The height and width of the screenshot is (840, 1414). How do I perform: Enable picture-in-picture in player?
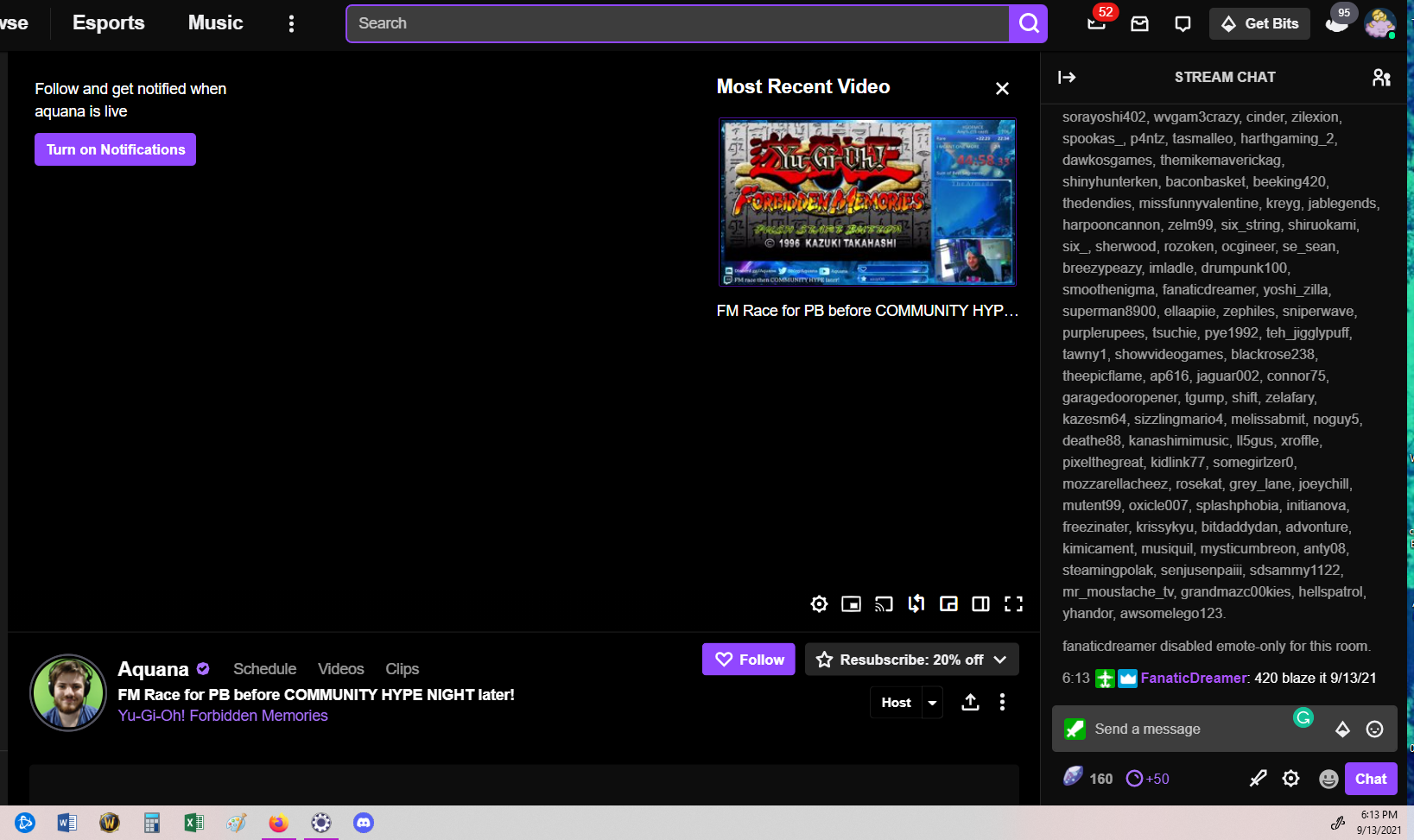point(948,604)
